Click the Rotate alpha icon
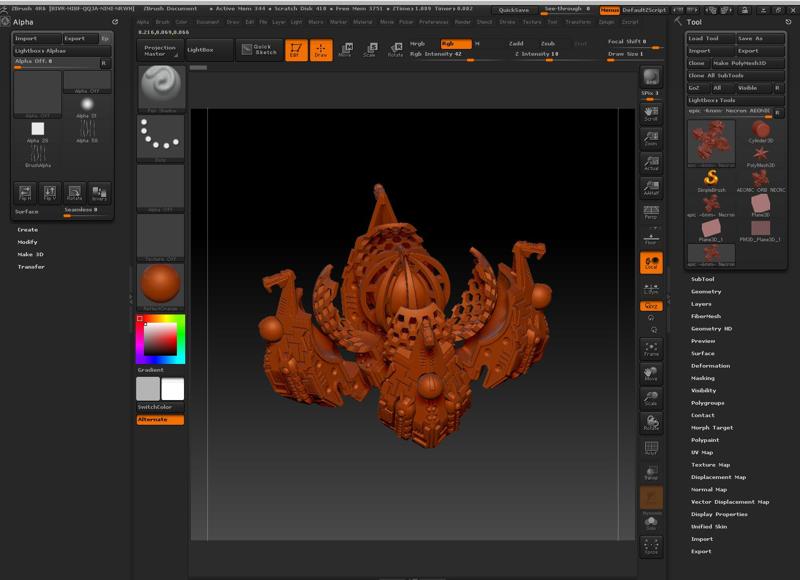The height and width of the screenshot is (580, 800). pyautogui.click(x=74, y=193)
